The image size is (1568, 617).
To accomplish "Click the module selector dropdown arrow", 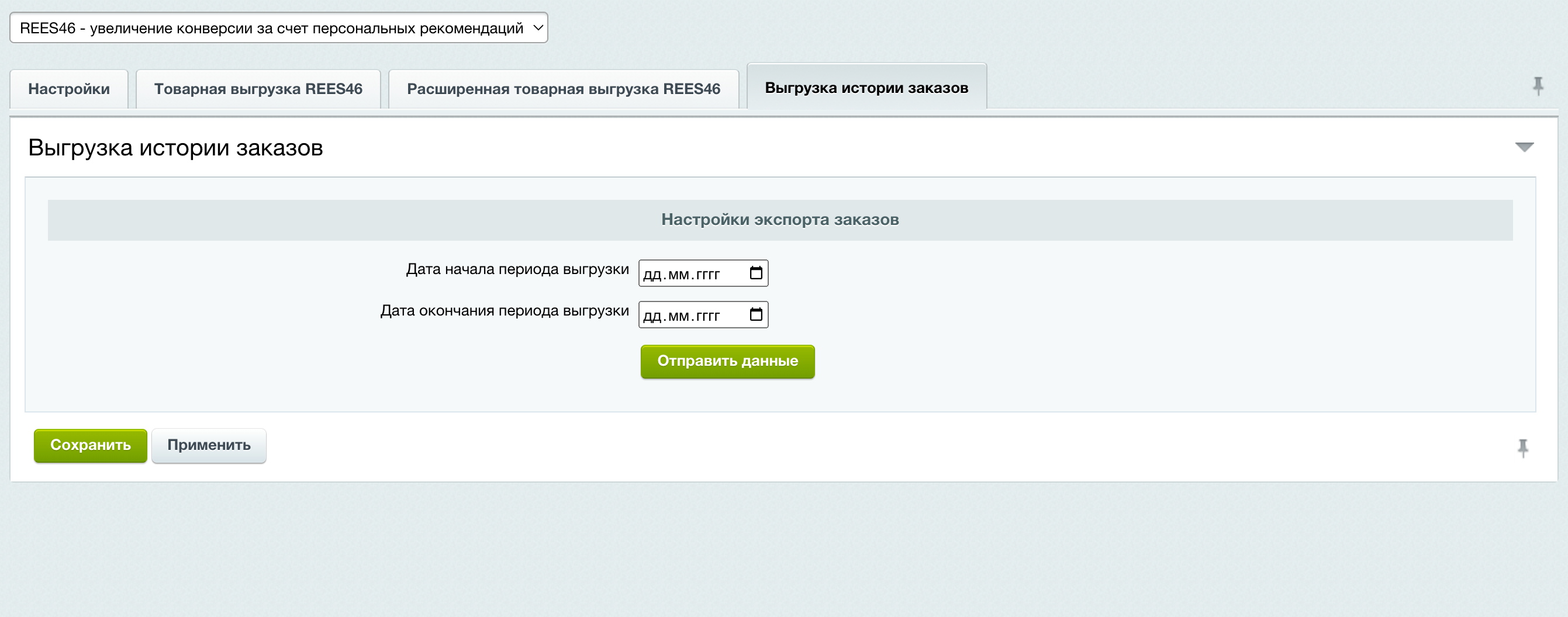I will coord(538,27).
